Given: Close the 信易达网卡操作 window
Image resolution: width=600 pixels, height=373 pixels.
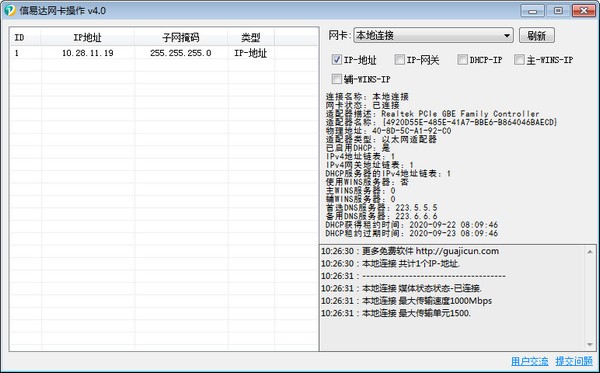Looking at the screenshot, I should [x=584, y=11].
